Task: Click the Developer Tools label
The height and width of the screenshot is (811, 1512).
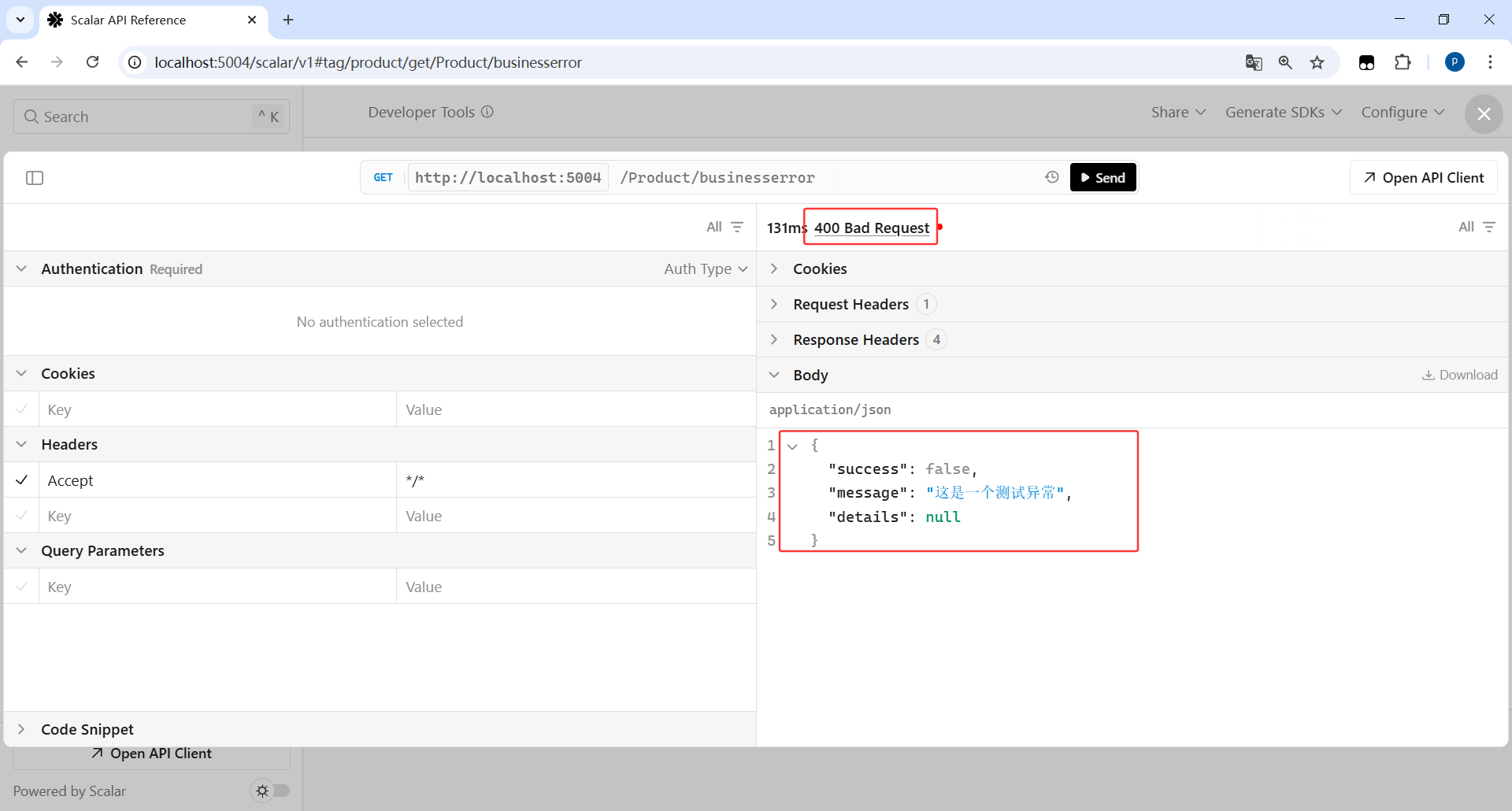Action: (x=421, y=112)
